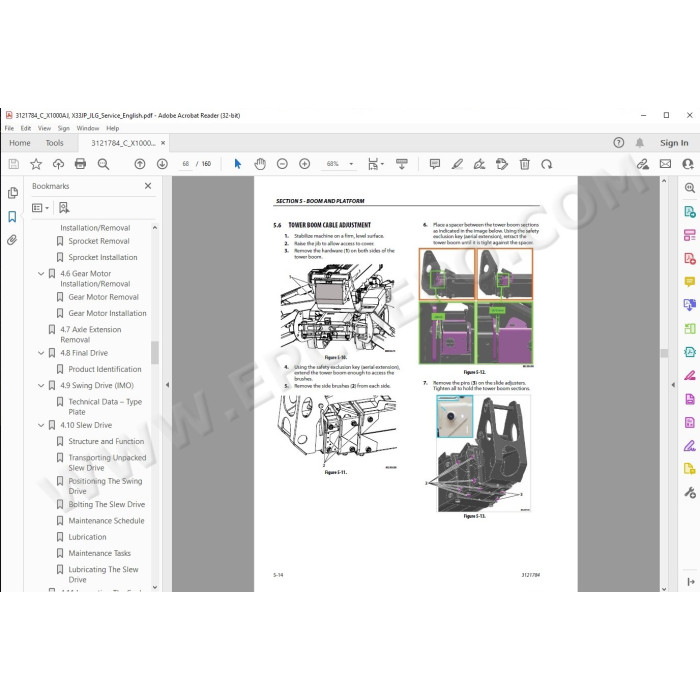The height and width of the screenshot is (700, 700).
Task: Send file by email envelope icon
Action: 665,164
